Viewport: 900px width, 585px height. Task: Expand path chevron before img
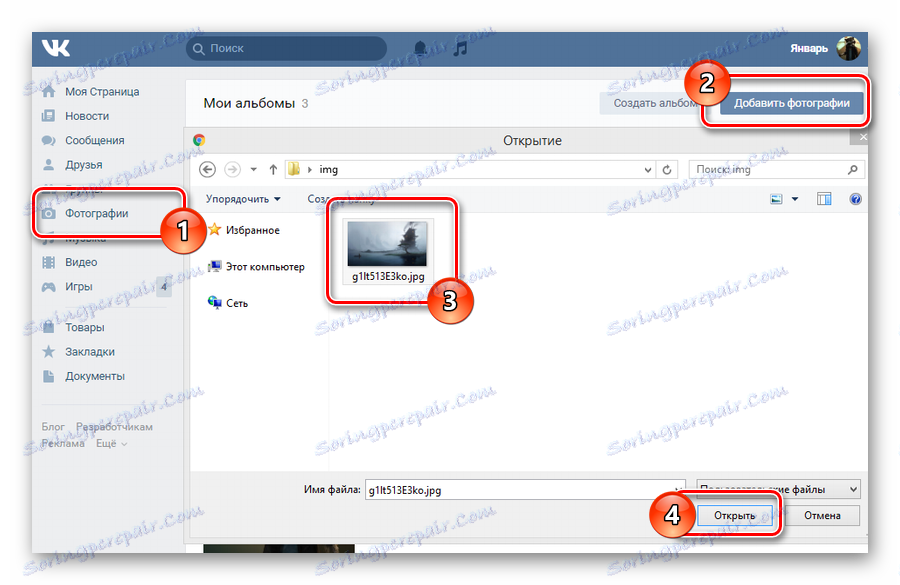[x=310, y=170]
